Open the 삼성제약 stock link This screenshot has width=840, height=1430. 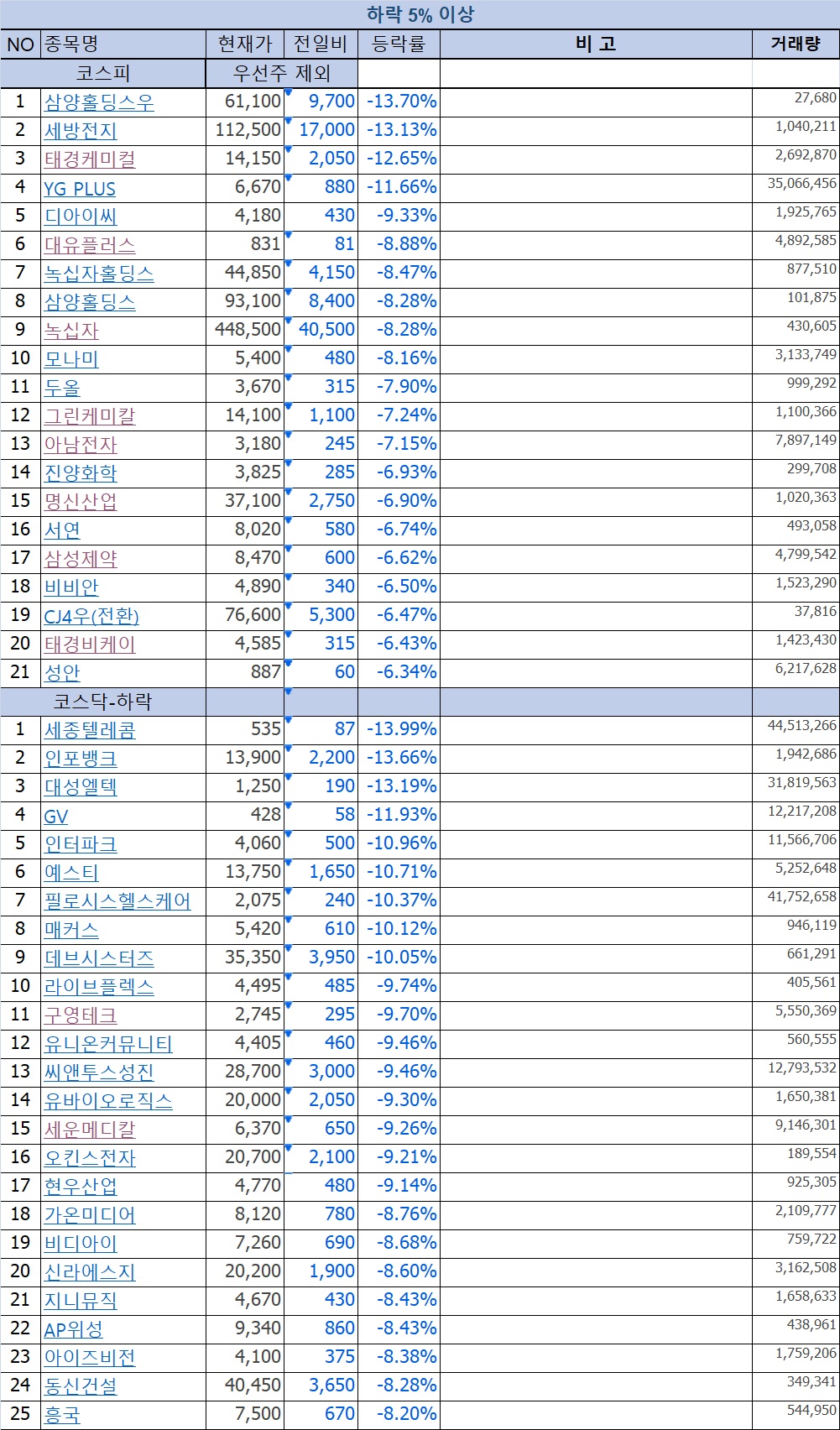coord(81,559)
